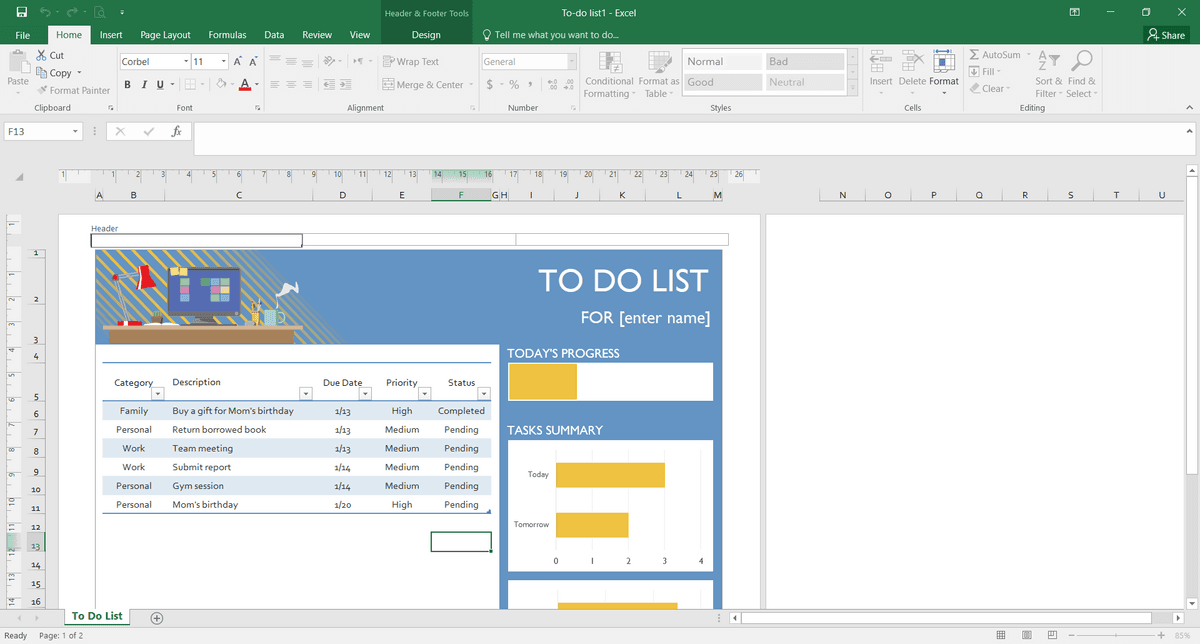Click the Orientation angled text icon
Image resolution: width=1200 pixels, height=644 pixels.
click(331, 62)
